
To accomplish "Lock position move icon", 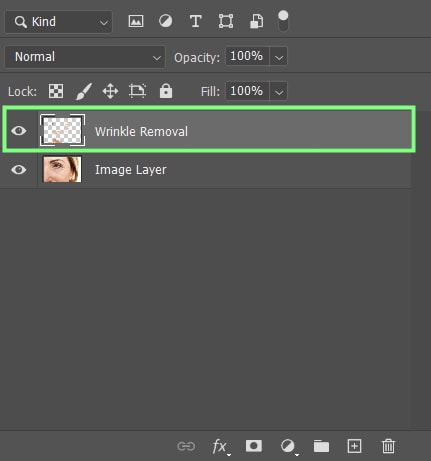I will pyautogui.click(x=110, y=91).
